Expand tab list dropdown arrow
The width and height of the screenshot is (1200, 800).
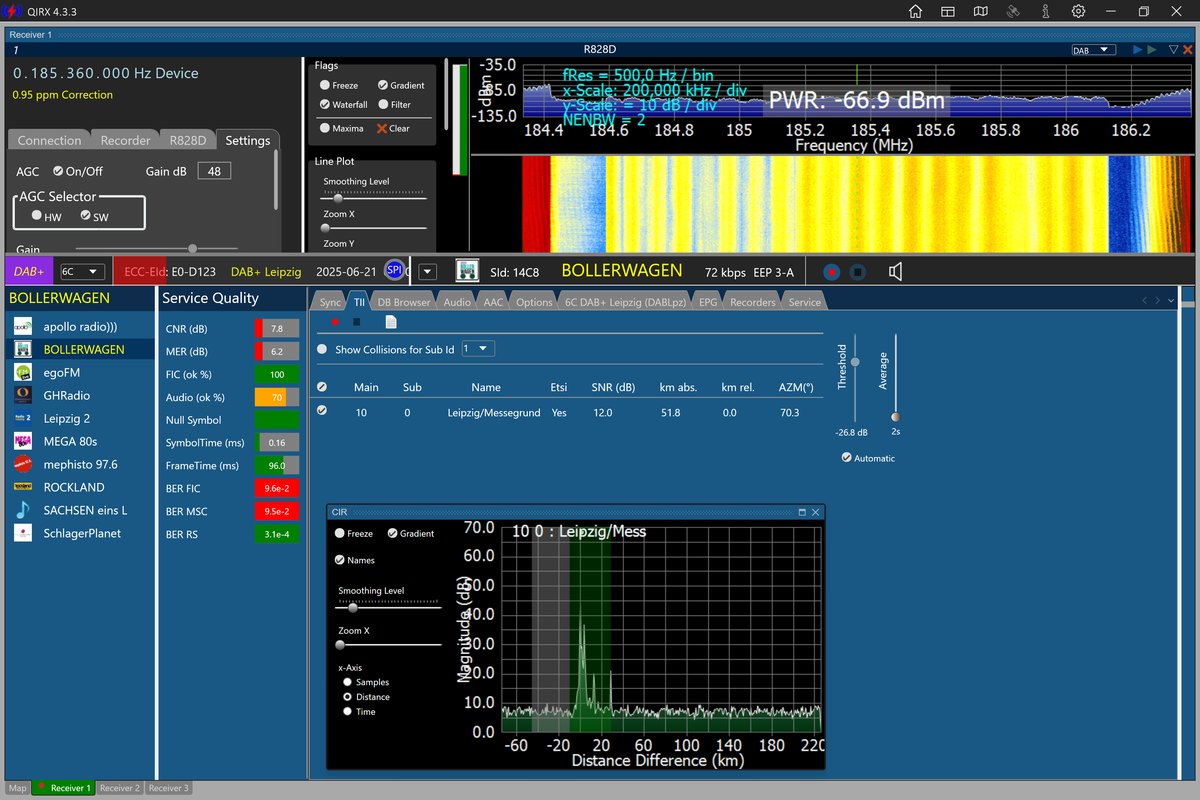[x=1171, y=300]
